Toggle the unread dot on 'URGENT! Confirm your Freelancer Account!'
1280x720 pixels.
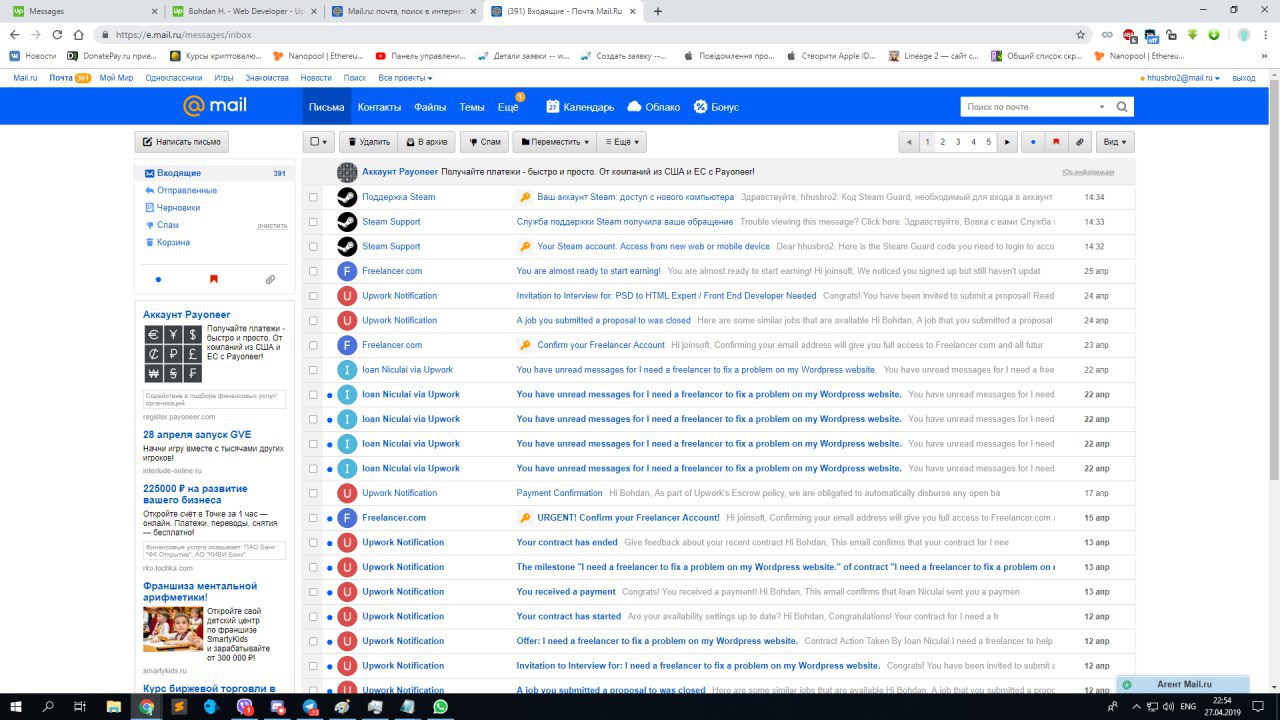(x=329, y=518)
